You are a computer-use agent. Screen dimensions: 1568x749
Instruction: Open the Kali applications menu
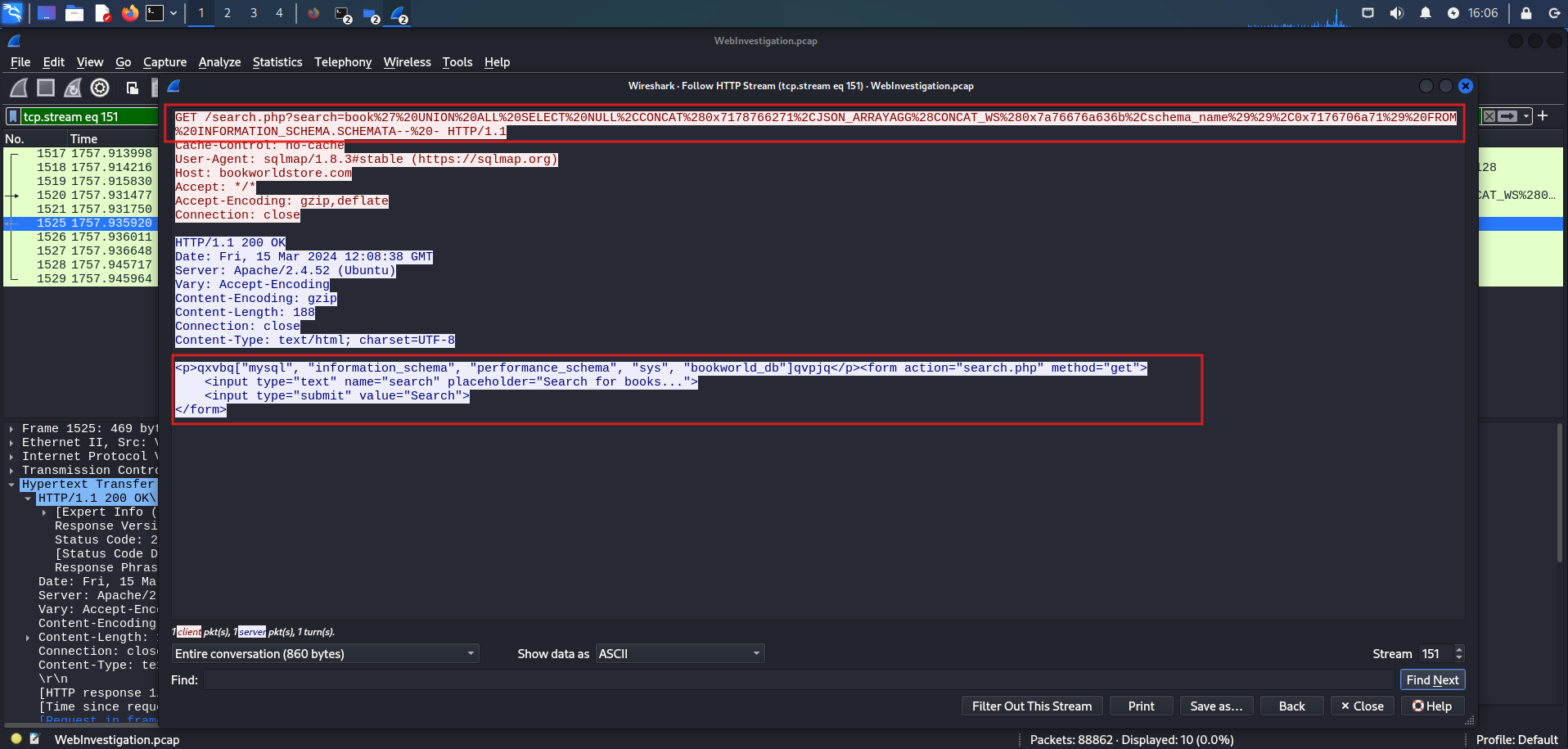pos(13,13)
